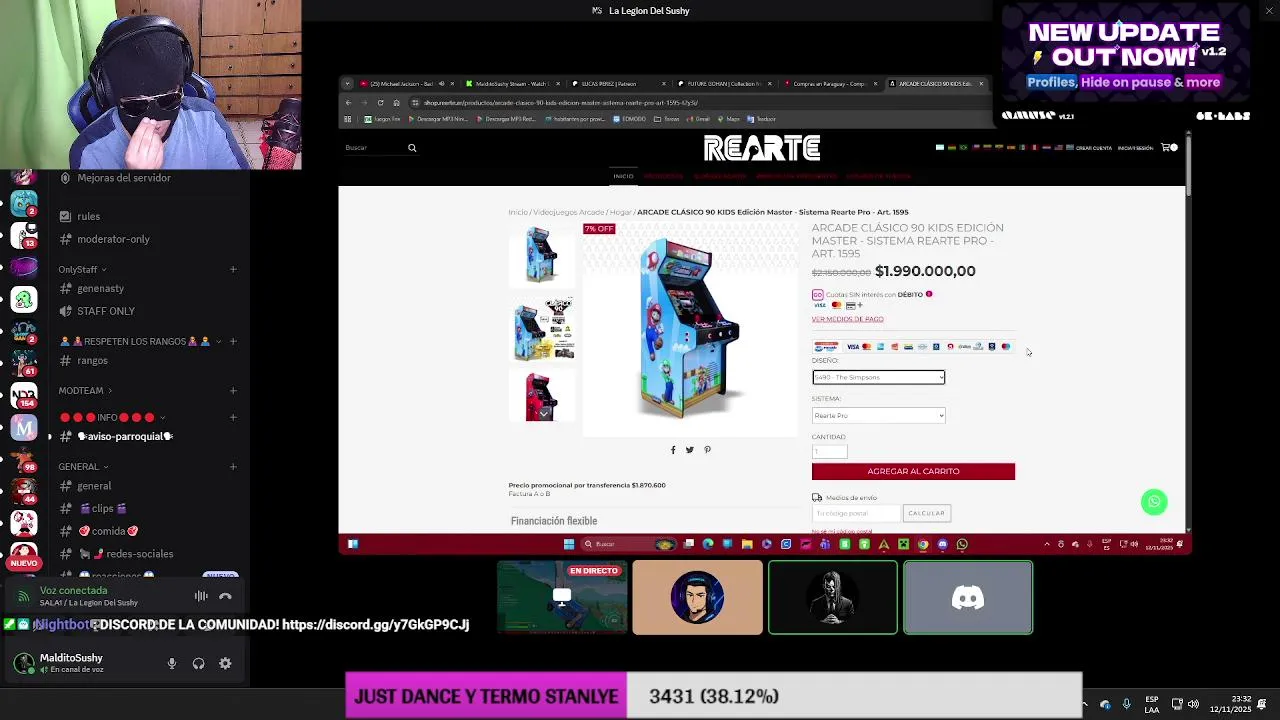
Task: Open the comida channel
Action: click(x=108, y=531)
